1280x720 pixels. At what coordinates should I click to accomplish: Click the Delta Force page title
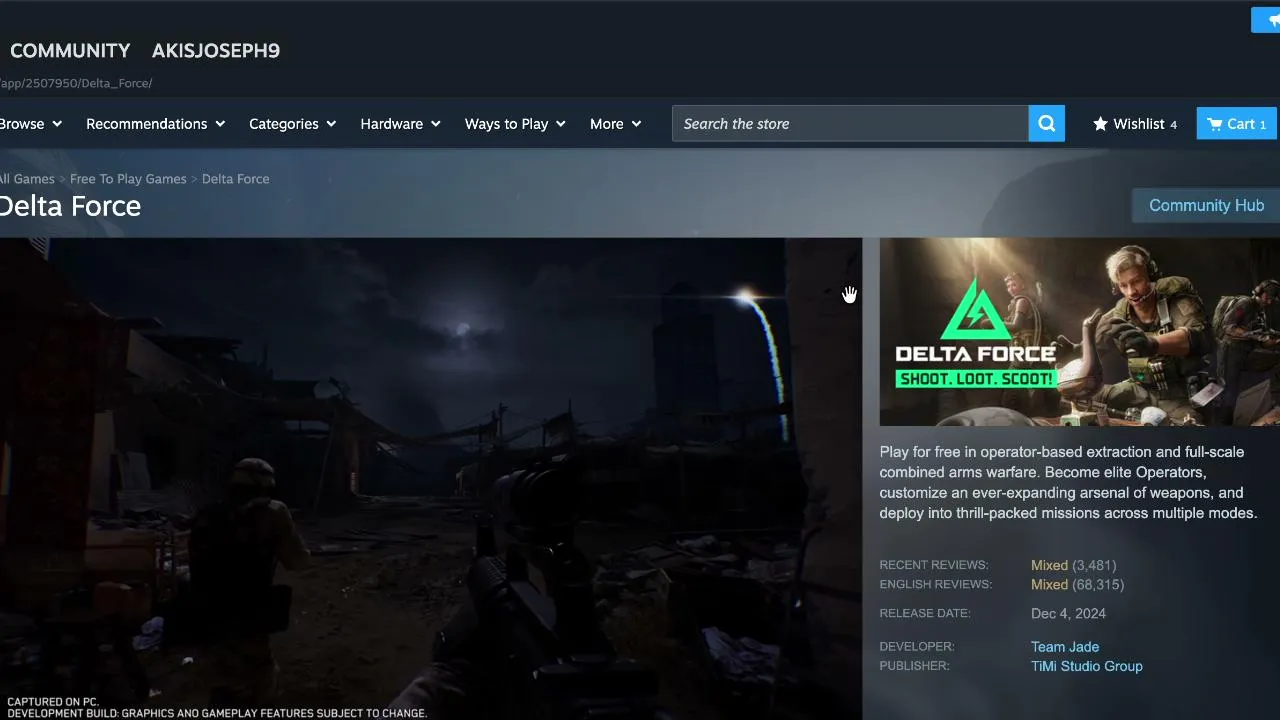tap(70, 206)
